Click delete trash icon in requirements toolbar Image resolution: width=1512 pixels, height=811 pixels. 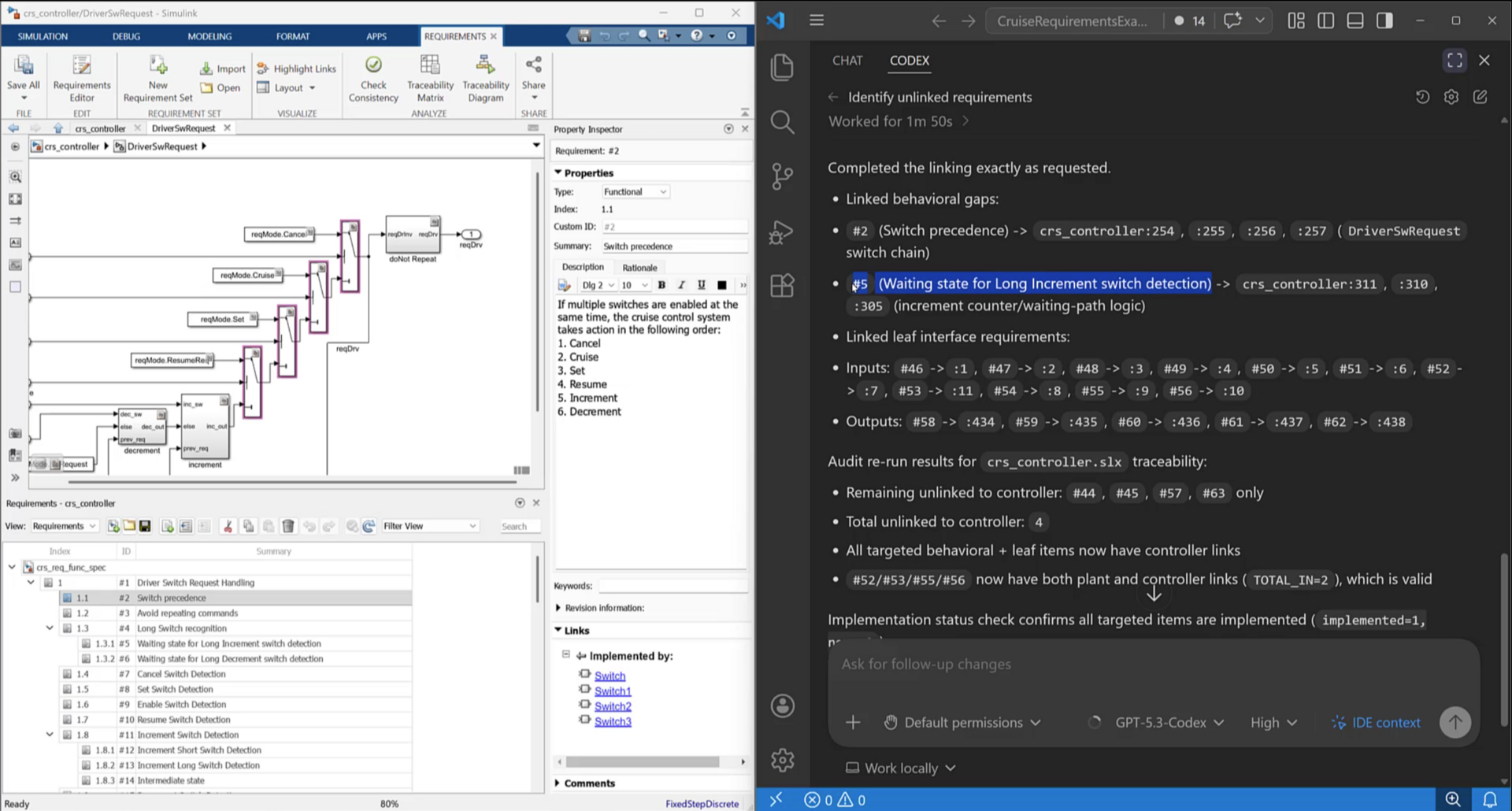click(x=288, y=526)
